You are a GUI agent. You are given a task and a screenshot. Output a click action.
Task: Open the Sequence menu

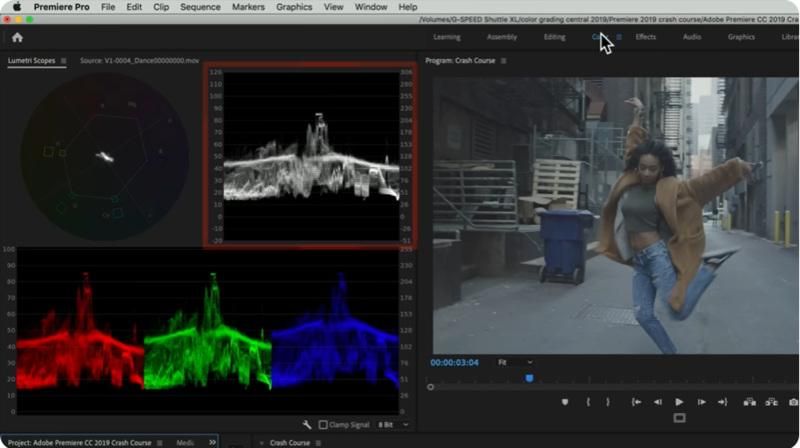pos(200,7)
